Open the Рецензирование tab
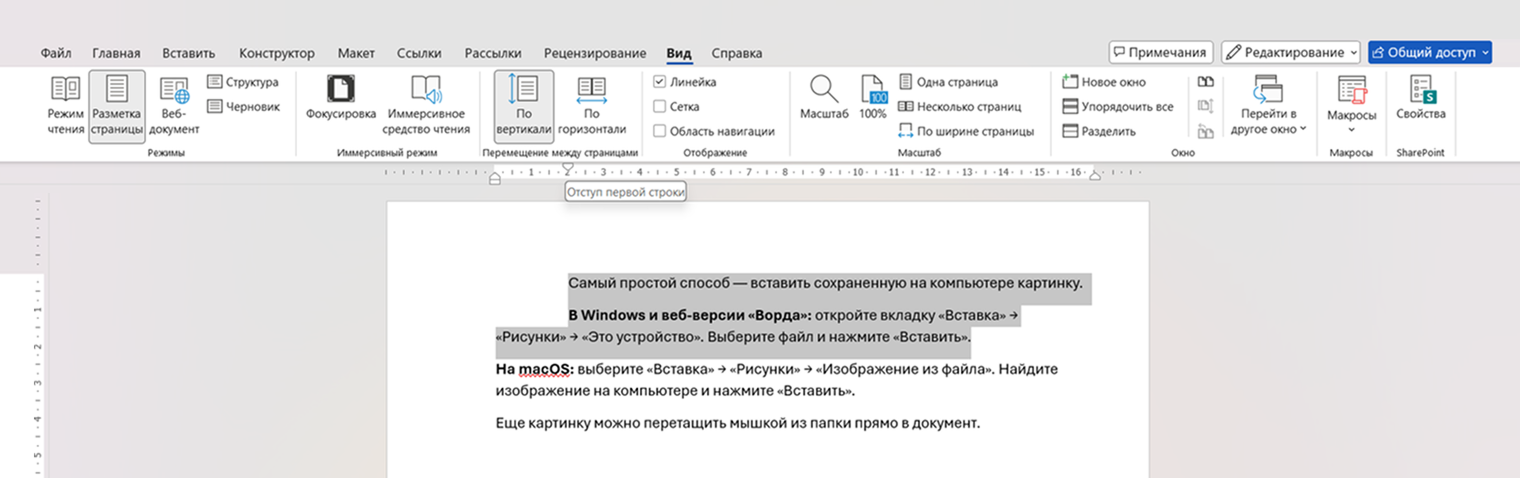The height and width of the screenshot is (478, 1520). pos(595,53)
